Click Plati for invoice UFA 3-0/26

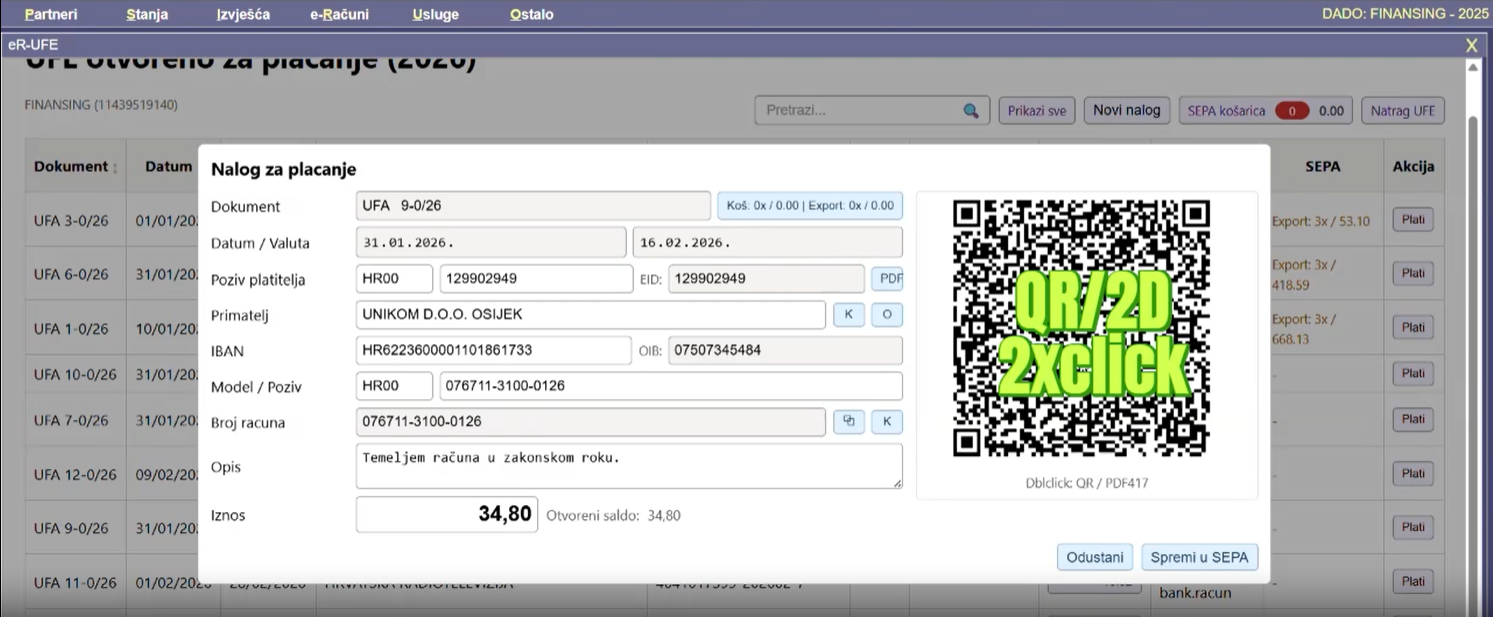1413,219
